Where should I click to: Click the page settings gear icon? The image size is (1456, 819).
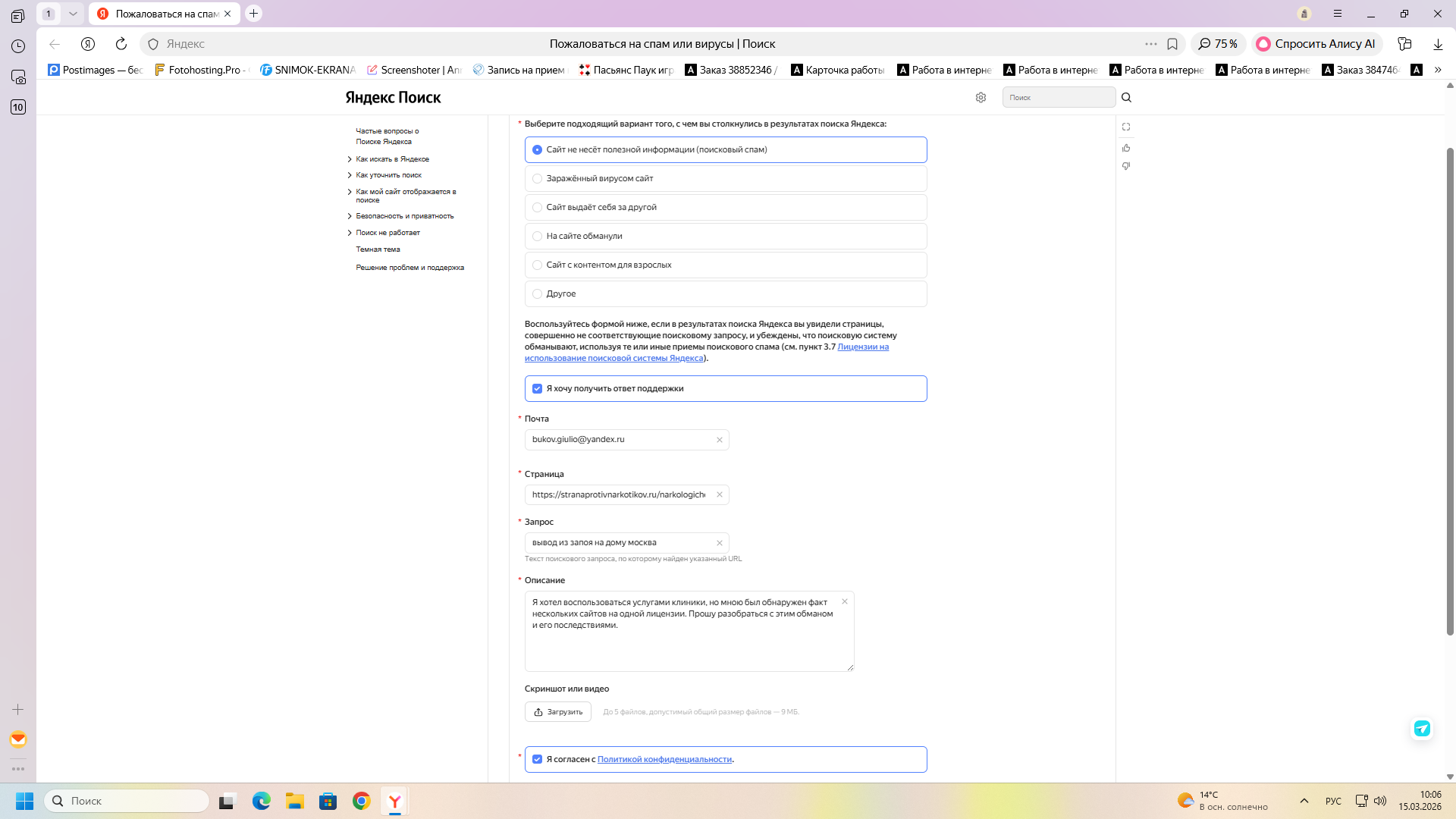tap(981, 98)
